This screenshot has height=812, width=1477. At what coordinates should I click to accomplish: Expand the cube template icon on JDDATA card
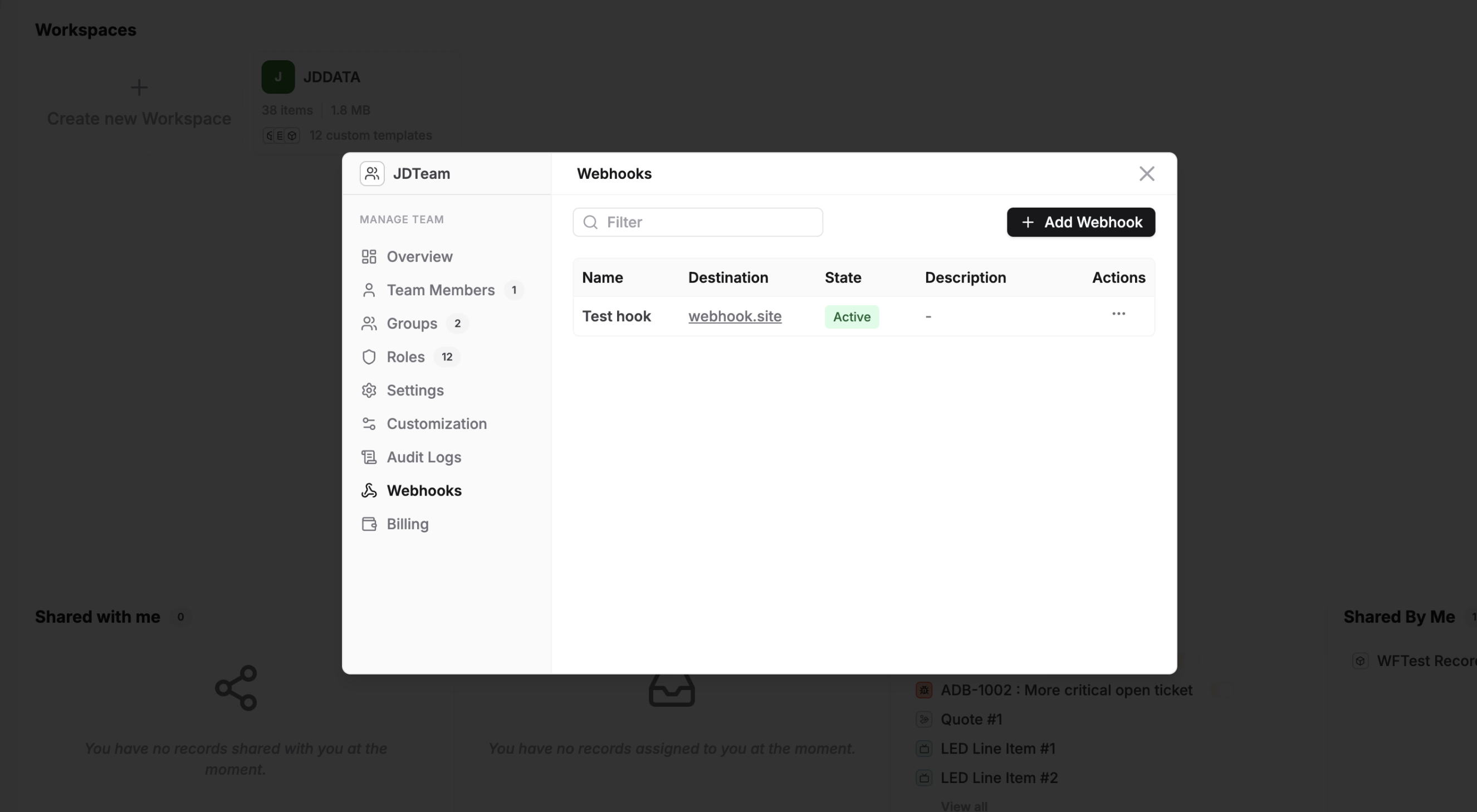(293, 135)
